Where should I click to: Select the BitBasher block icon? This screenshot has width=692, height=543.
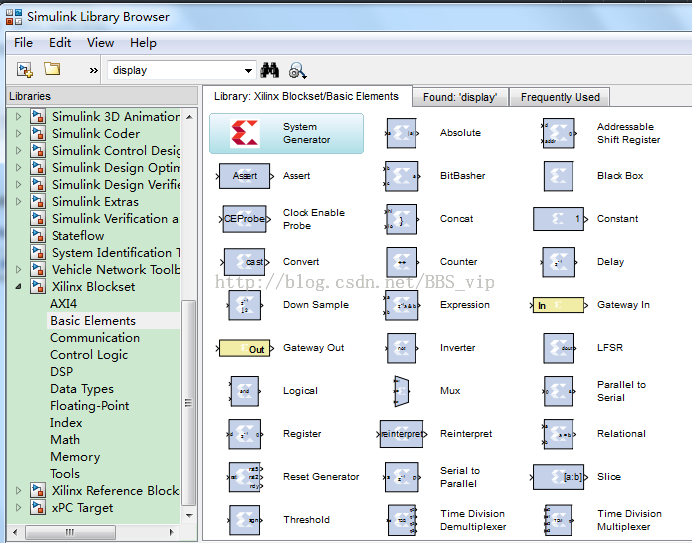point(402,176)
